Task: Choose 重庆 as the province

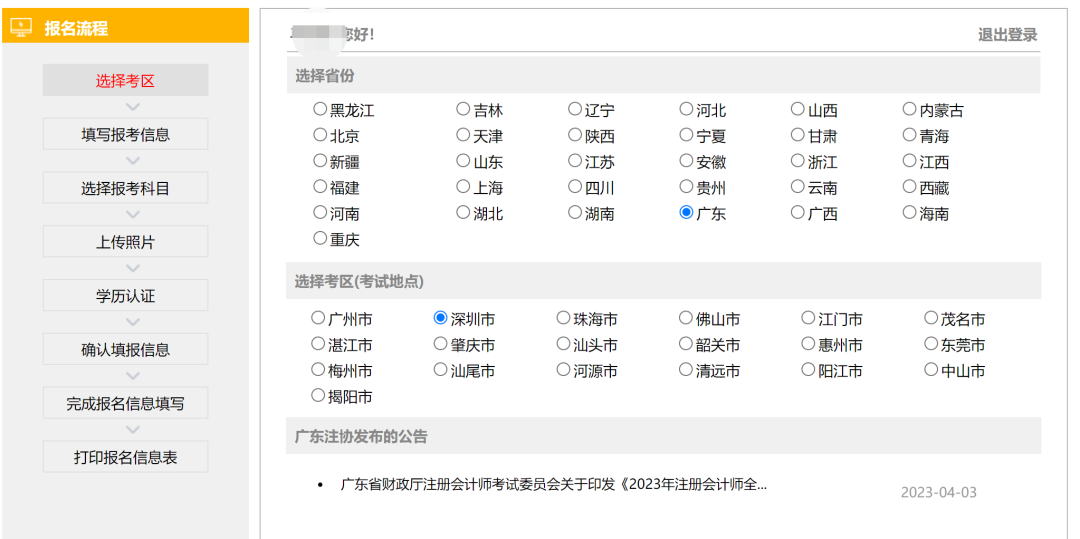Action: (320, 239)
